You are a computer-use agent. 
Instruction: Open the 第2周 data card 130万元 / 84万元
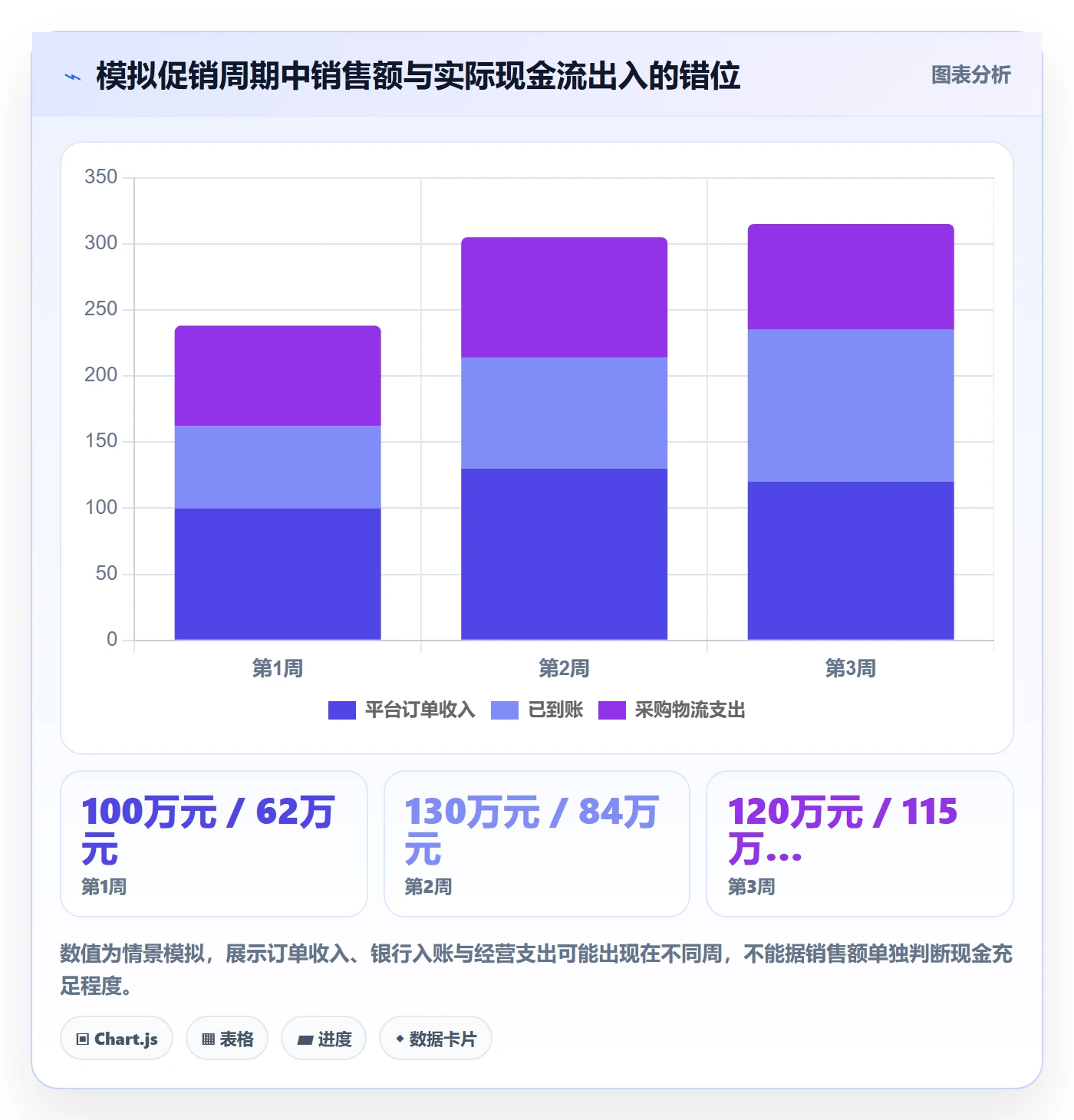537,844
